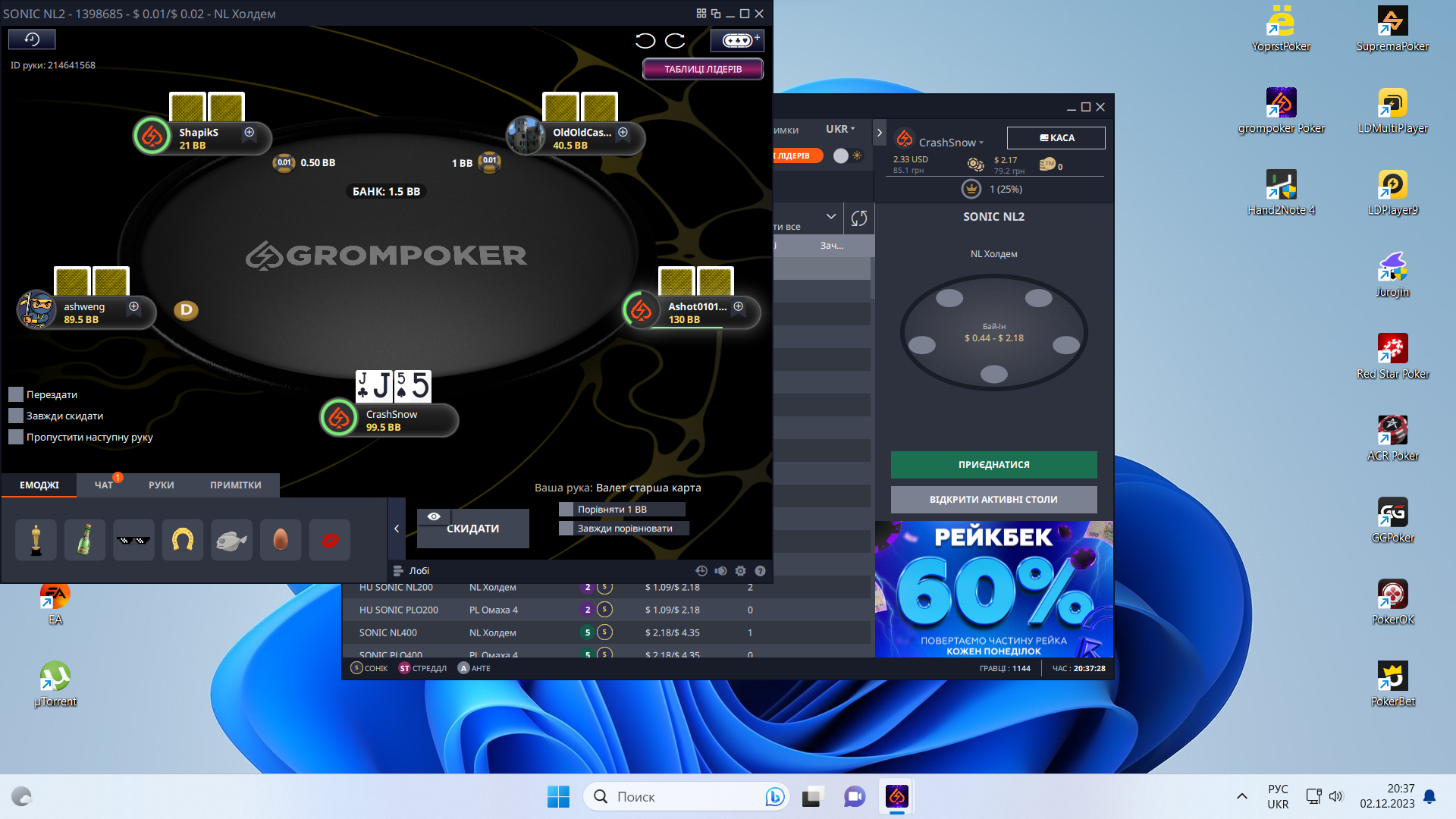Collapse the chat panel with left arrow
This screenshot has height=819, width=1456.
(397, 529)
